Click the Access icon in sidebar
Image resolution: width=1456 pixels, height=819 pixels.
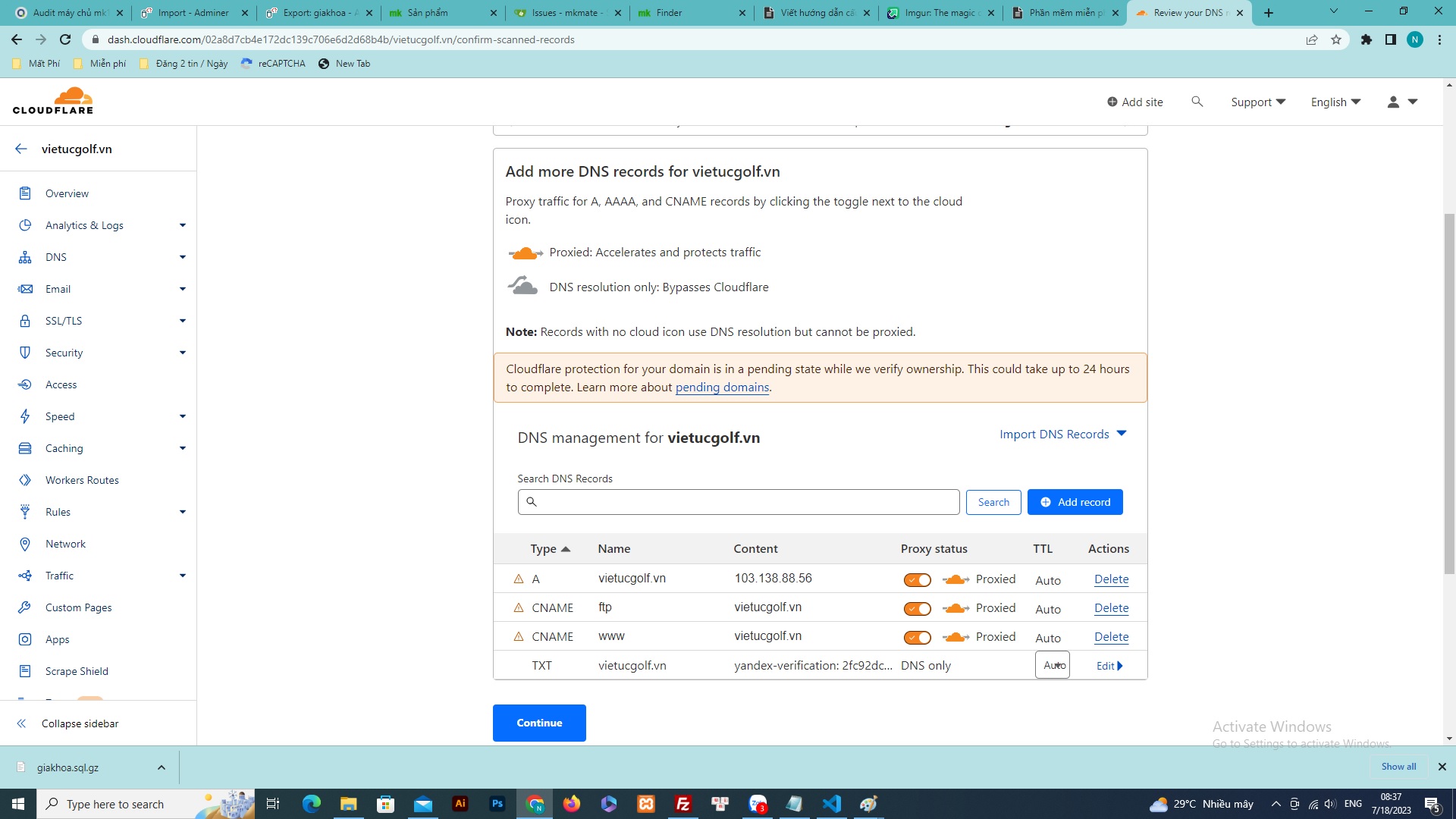[x=25, y=384]
